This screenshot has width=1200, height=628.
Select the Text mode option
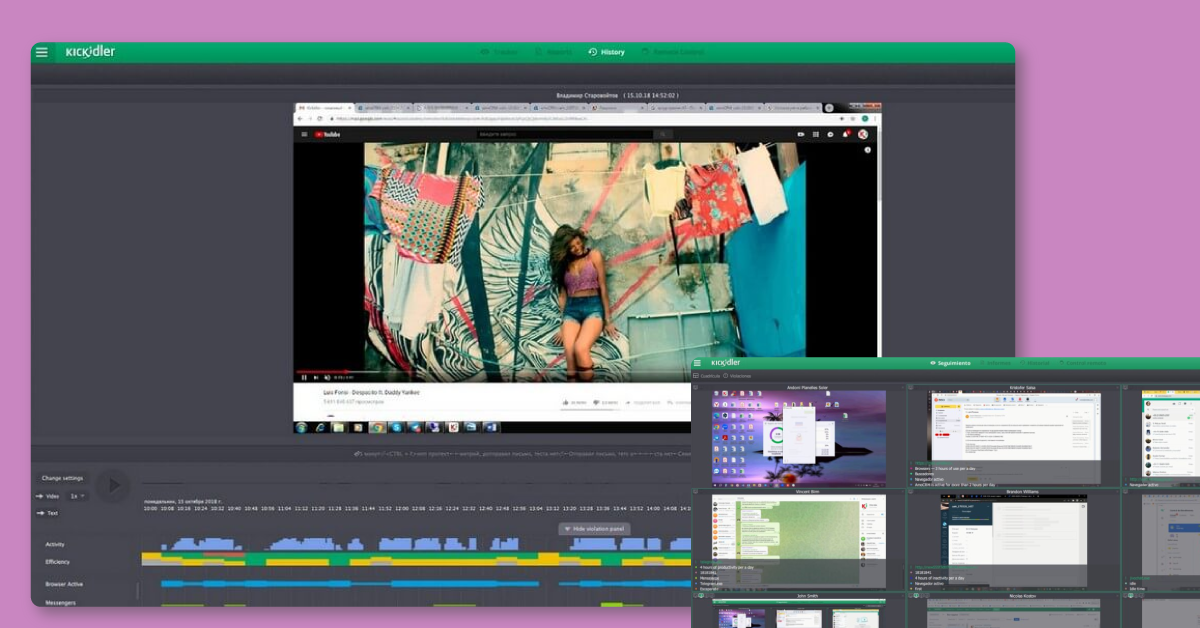coord(48,513)
